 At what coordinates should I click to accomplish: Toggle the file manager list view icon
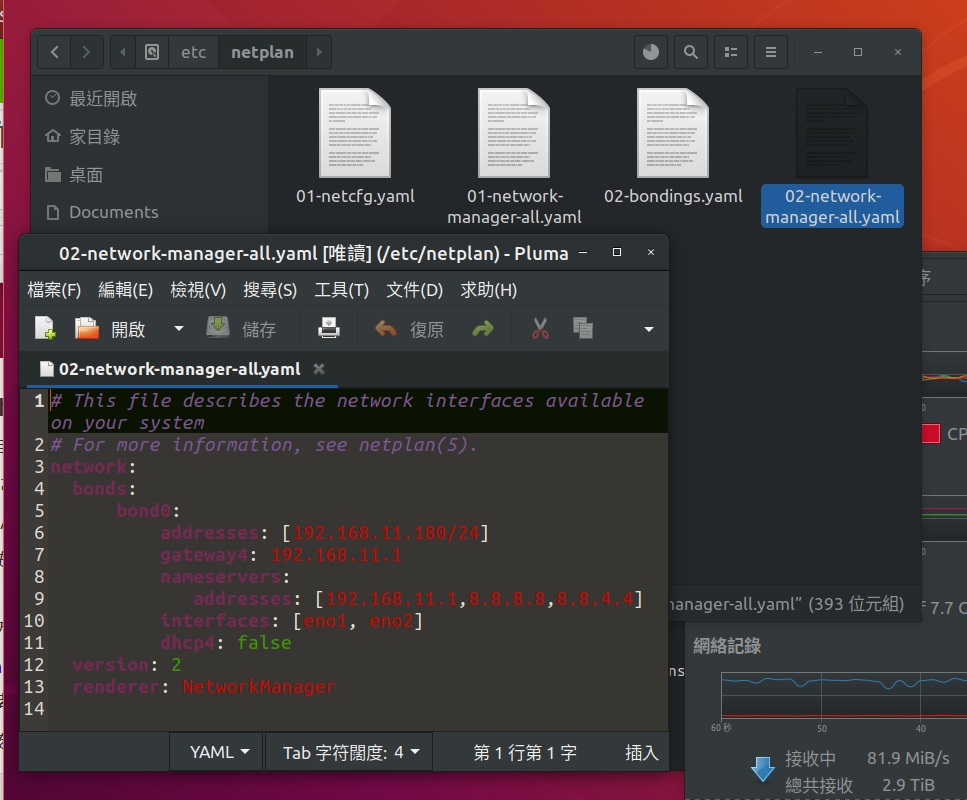(731, 52)
